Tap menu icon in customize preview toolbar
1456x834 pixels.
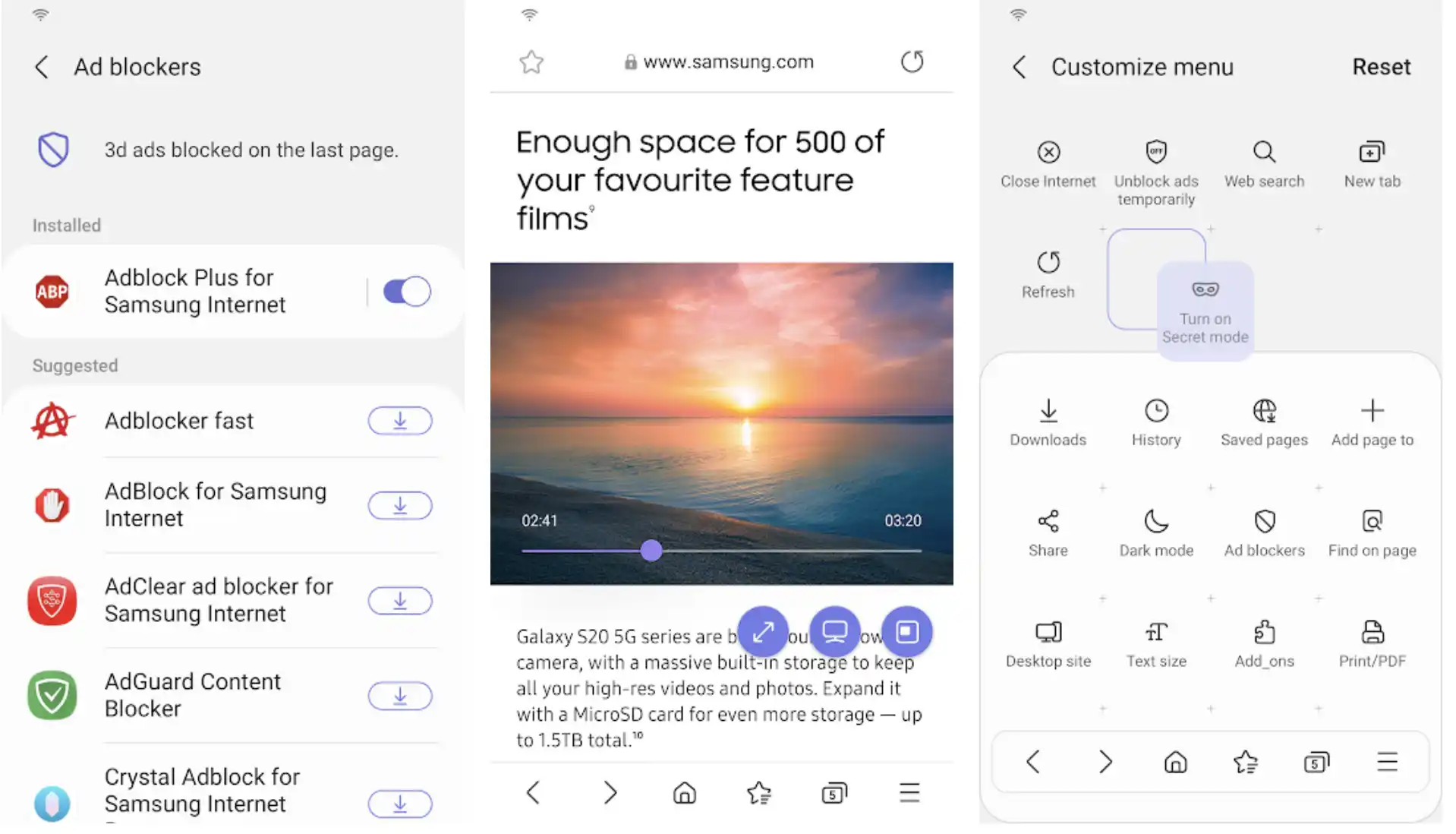1388,762
